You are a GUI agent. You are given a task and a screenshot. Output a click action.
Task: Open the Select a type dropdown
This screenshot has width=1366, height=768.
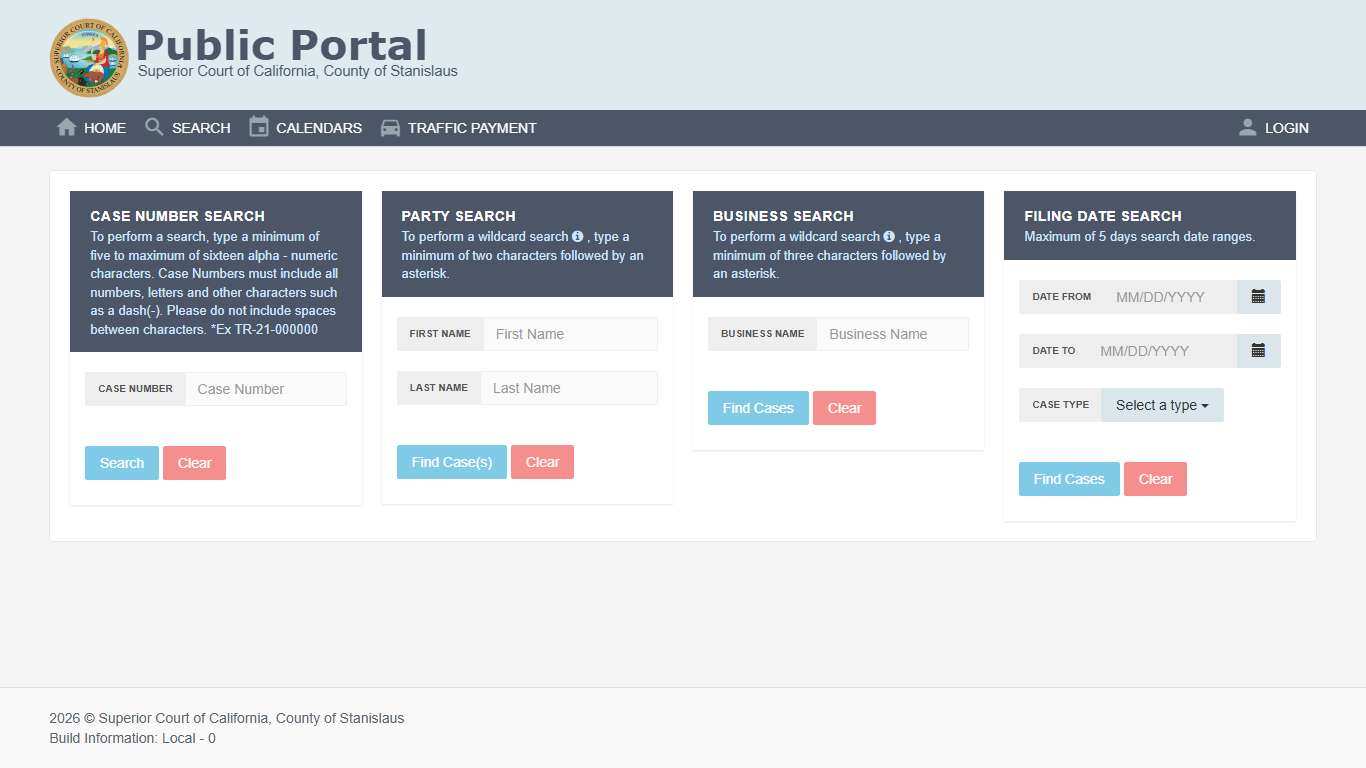(x=1162, y=405)
